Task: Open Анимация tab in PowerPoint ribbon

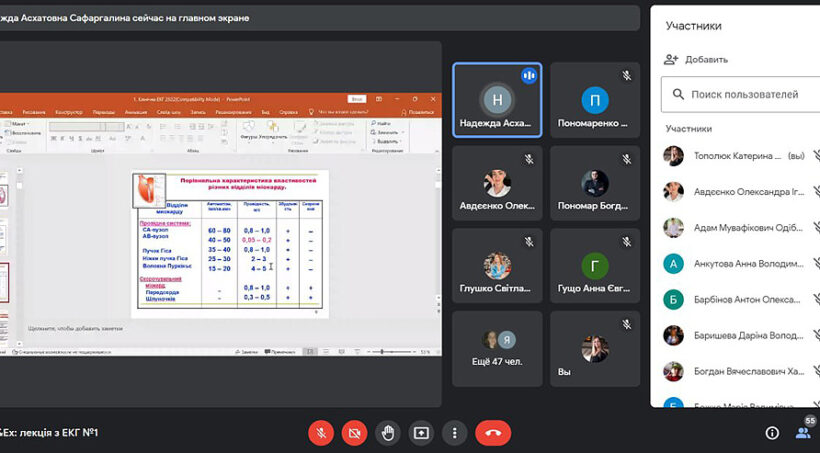Action: 135,112
